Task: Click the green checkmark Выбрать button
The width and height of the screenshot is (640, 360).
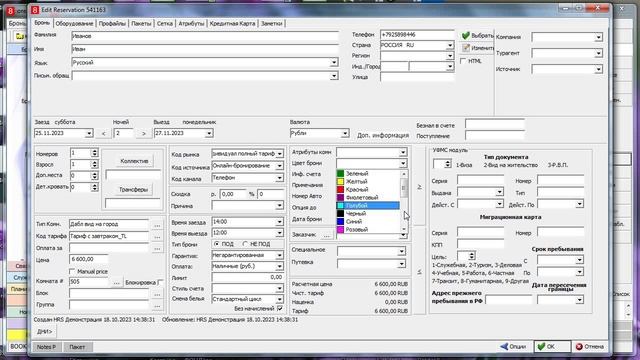Action: pyautogui.click(x=477, y=36)
